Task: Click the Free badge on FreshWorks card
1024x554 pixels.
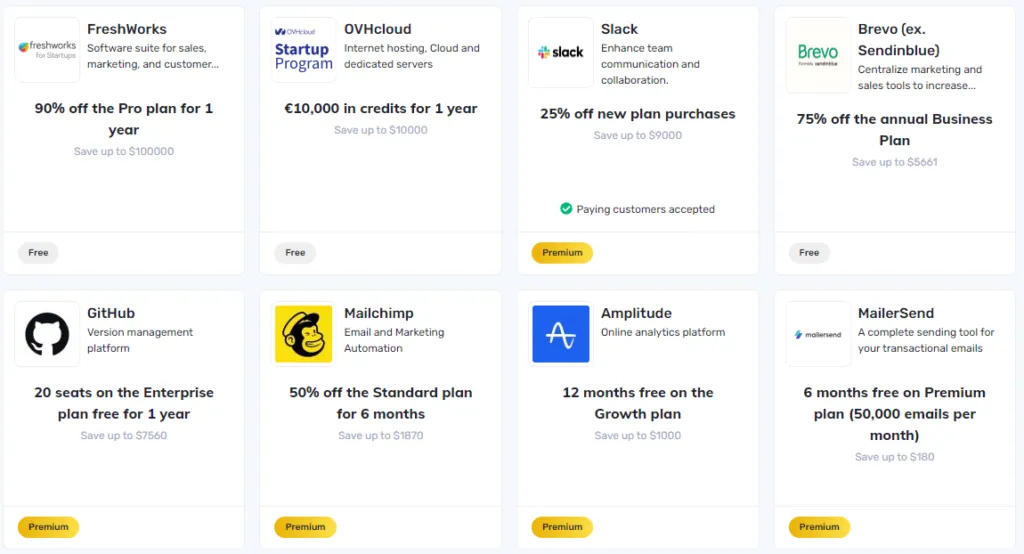Action: [x=38, y=253]
